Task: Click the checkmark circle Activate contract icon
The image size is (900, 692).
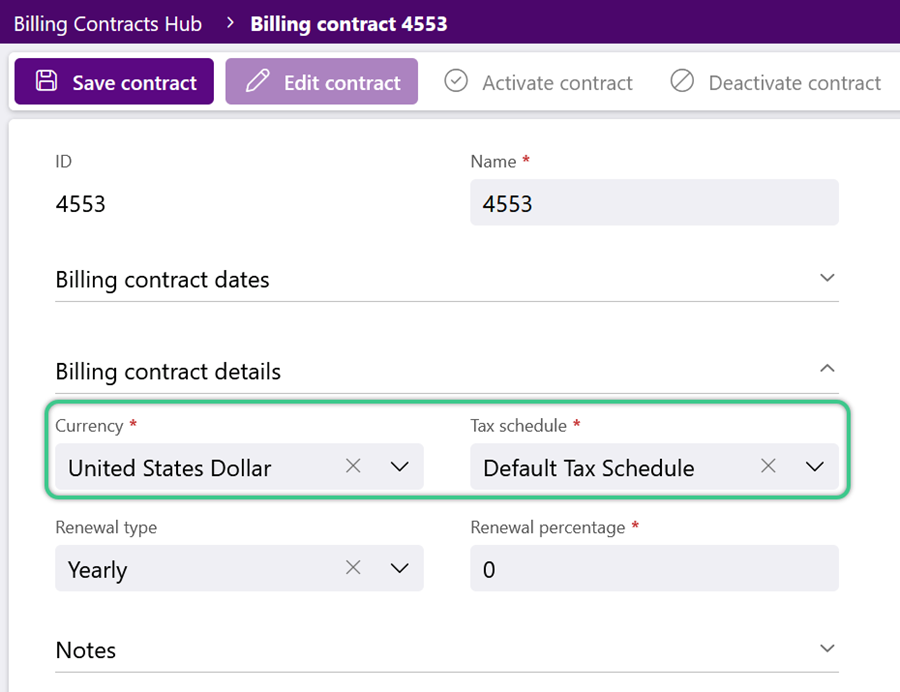Action: [456, 81]
